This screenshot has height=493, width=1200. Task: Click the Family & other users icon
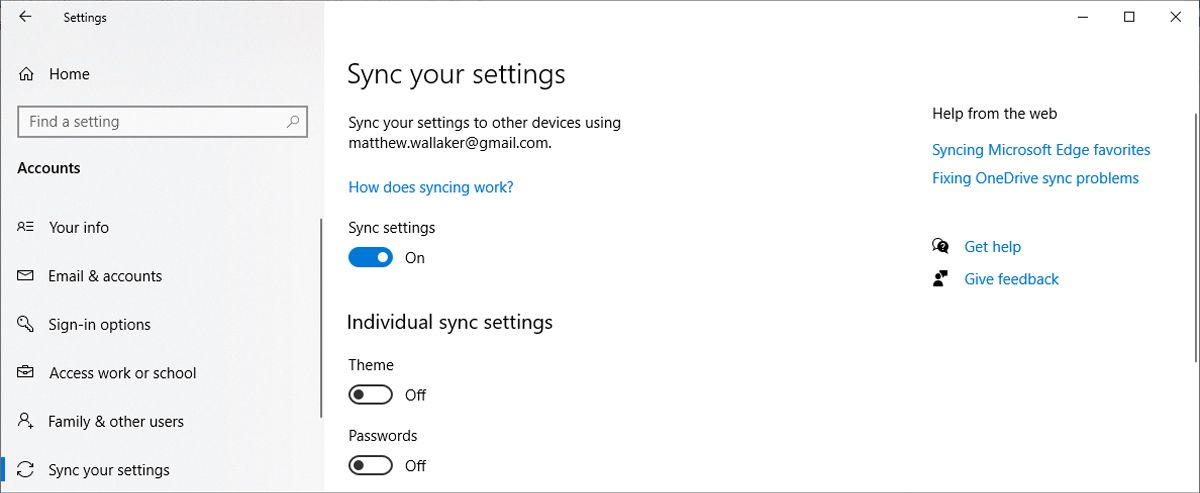point(27,421)
